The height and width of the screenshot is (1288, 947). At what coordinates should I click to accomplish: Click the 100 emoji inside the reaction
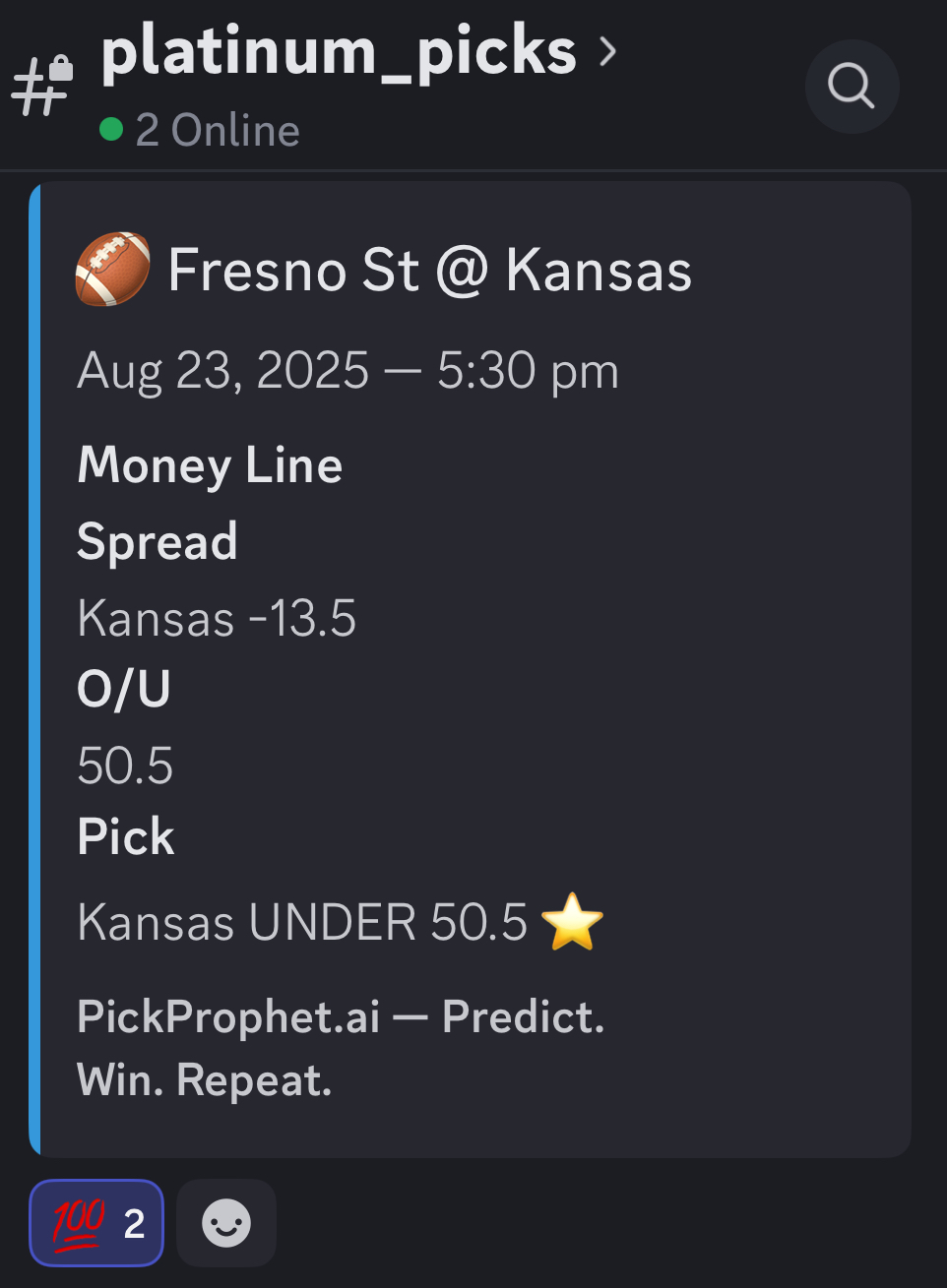coord(79,1223)
